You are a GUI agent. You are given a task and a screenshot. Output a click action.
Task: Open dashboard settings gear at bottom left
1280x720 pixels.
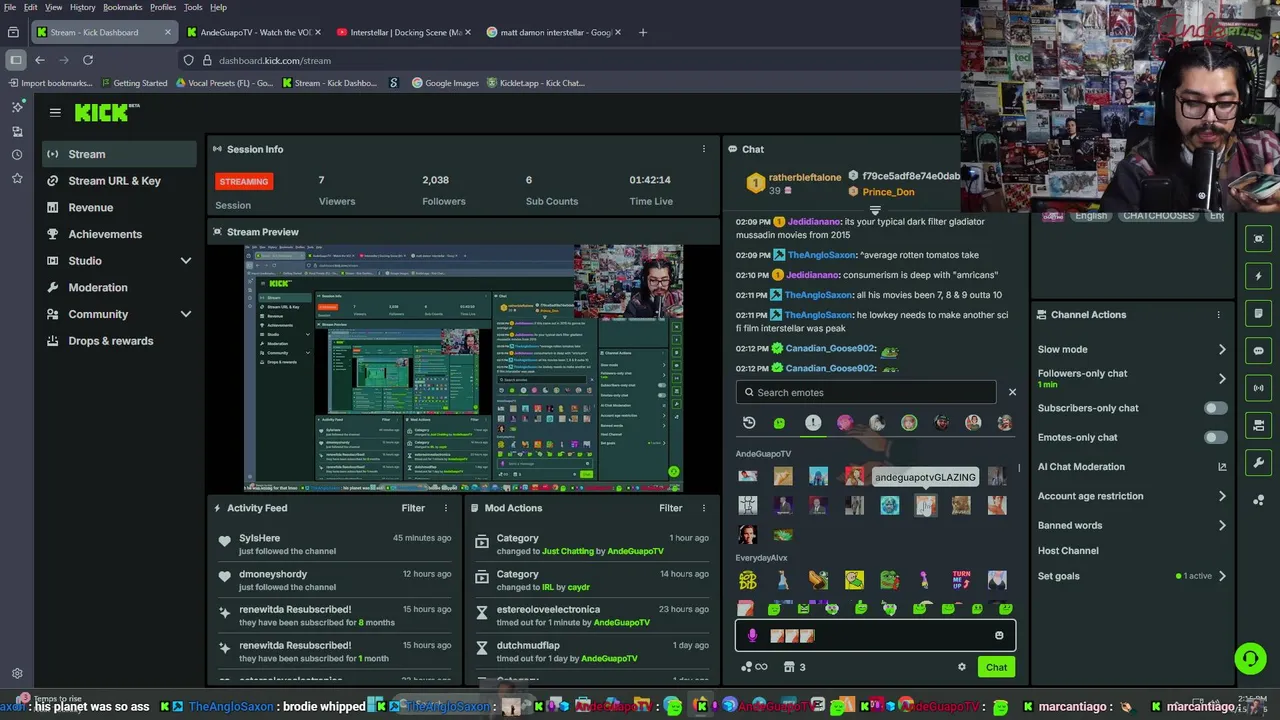(17, 674)
